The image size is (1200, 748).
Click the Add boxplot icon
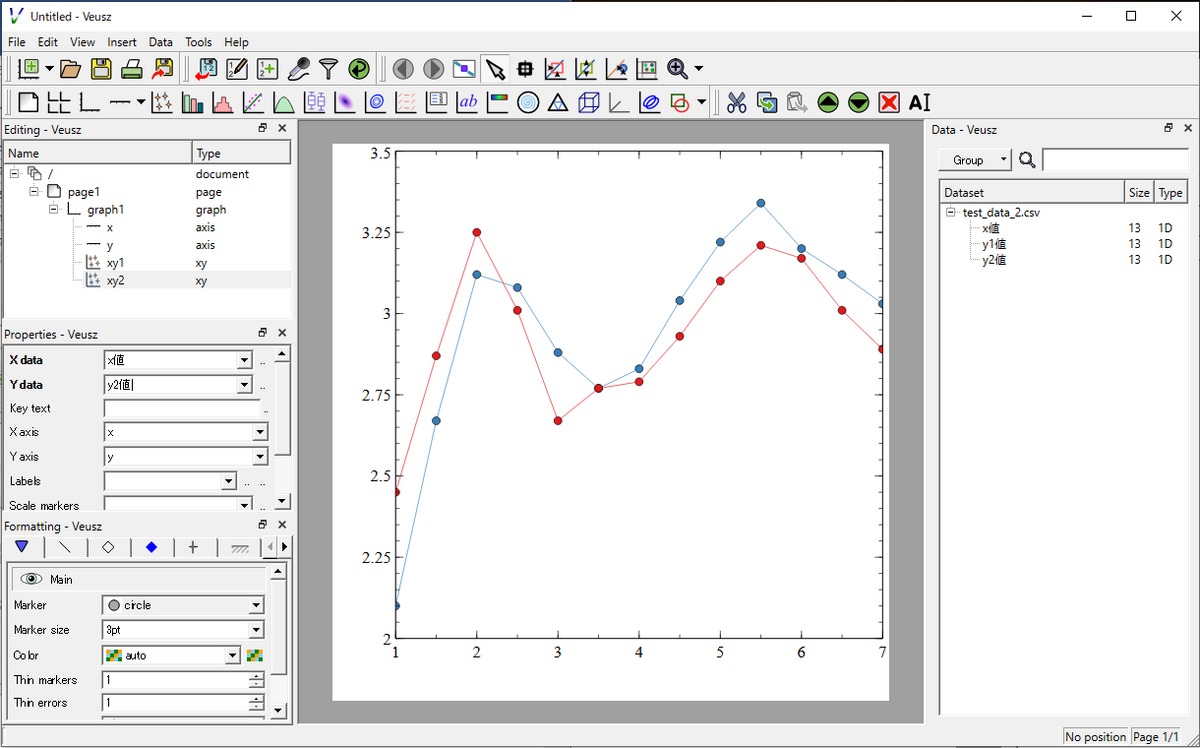(315, 102)
